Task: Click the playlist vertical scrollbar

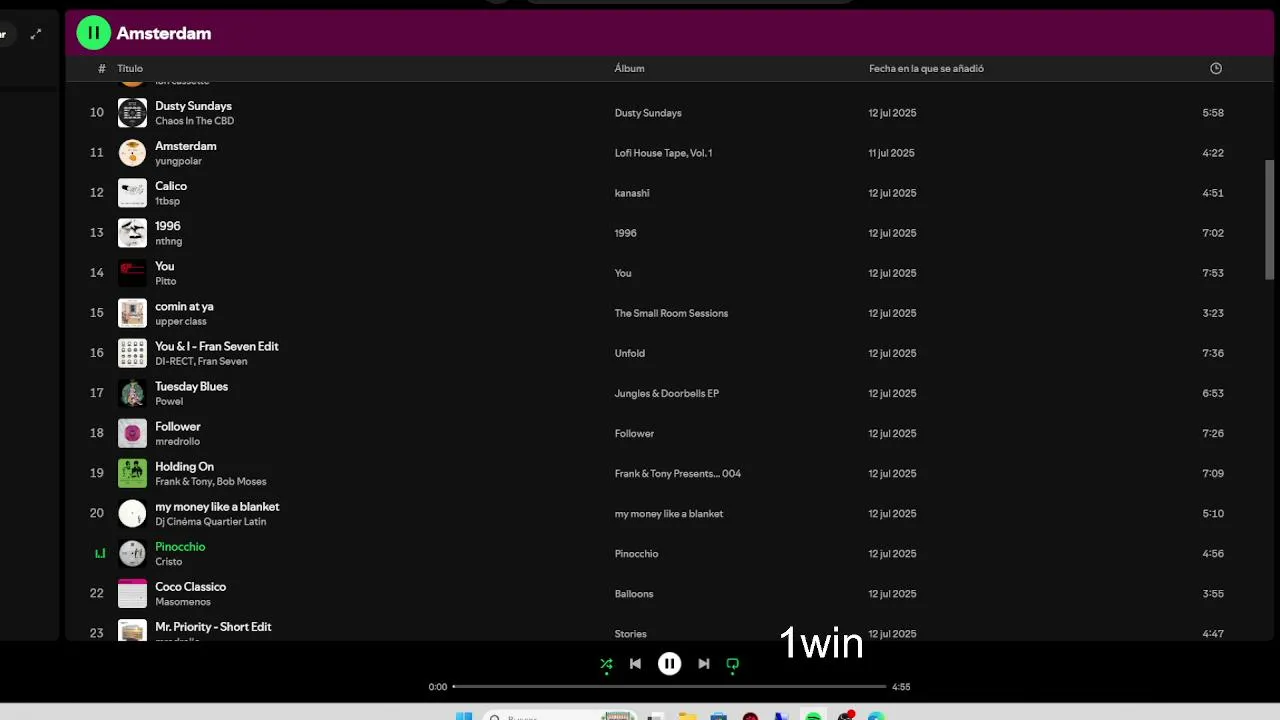Action: (x=1270, y=220)
